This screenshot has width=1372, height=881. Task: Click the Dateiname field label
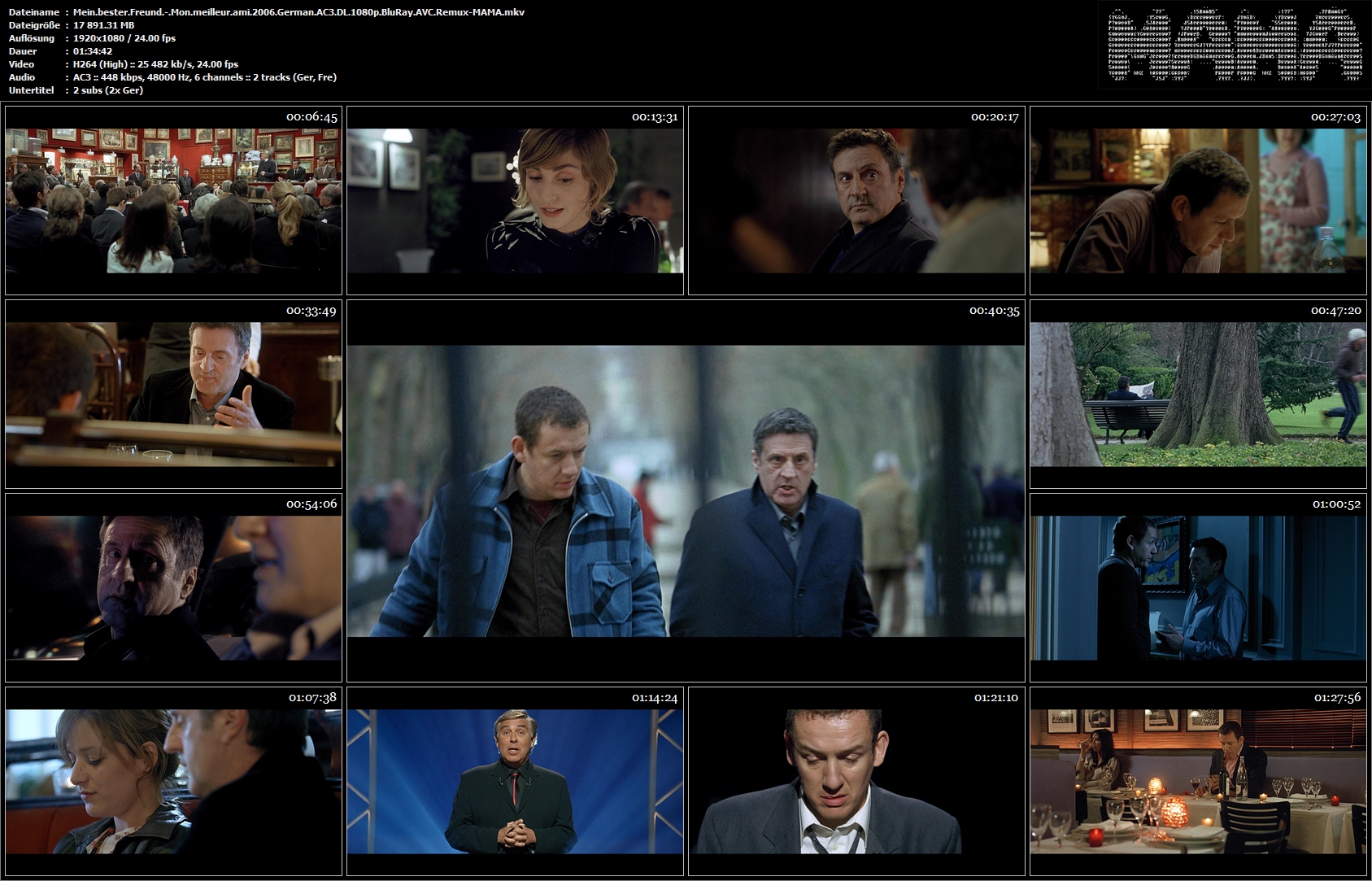coord(33,12)
